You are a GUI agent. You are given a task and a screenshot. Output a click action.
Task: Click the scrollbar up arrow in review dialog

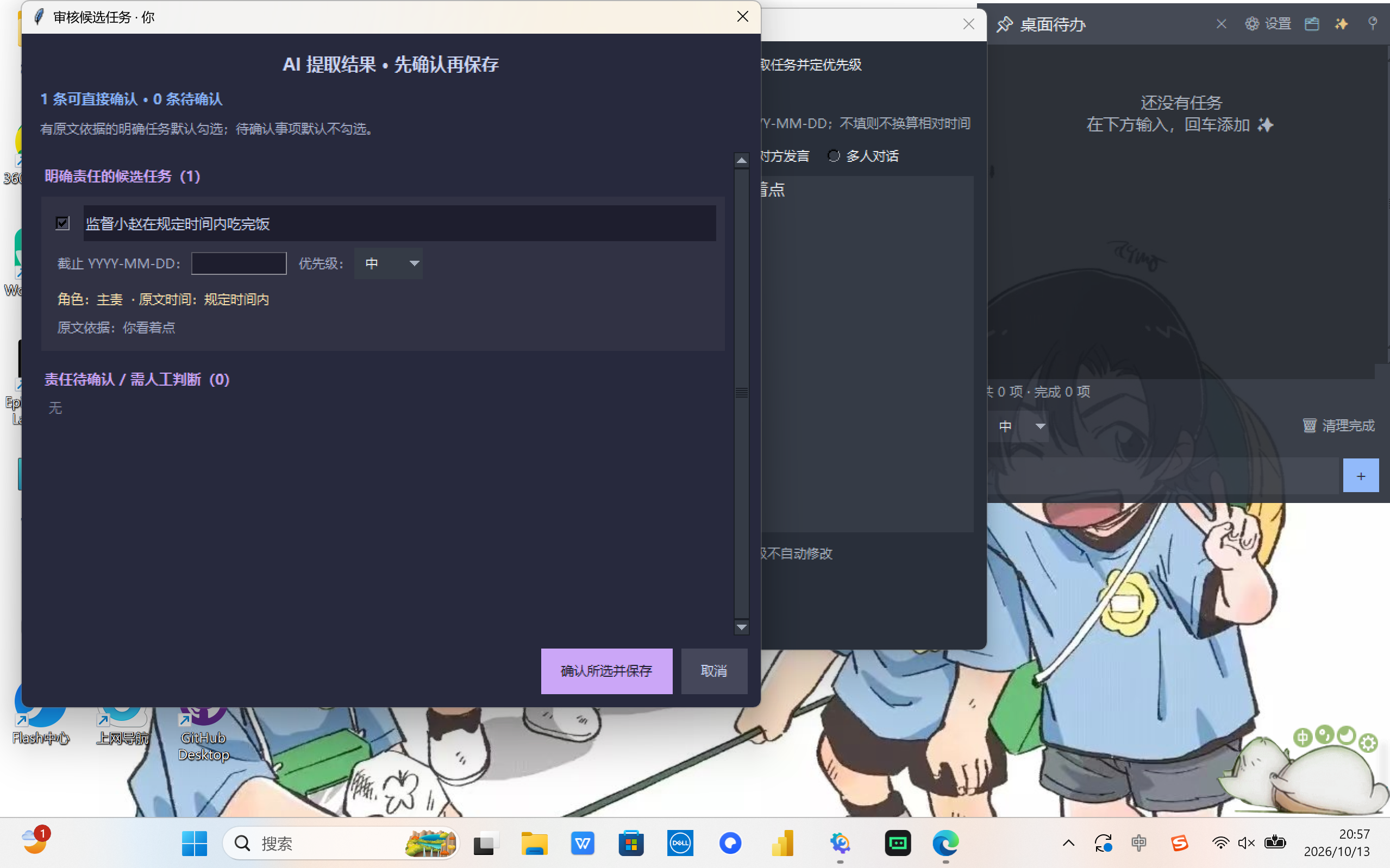[x=741, y=161]
